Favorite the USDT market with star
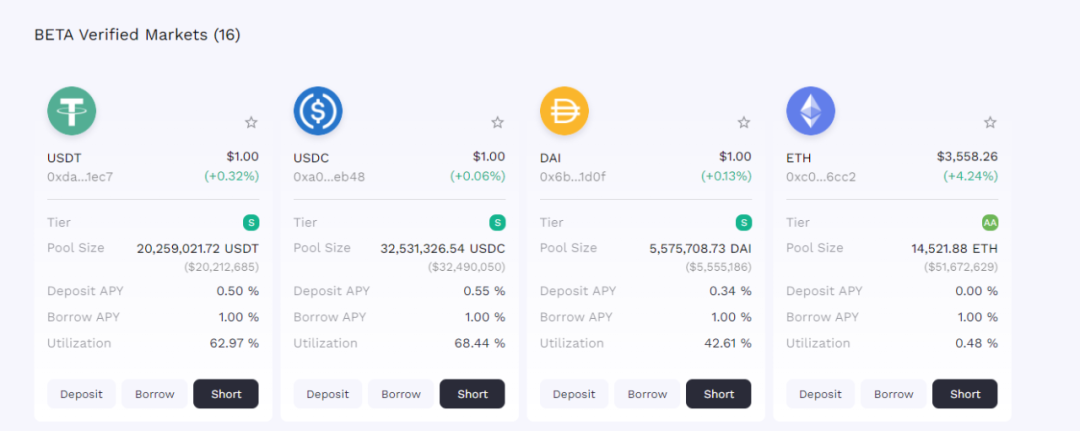 (x=251, y=122)
